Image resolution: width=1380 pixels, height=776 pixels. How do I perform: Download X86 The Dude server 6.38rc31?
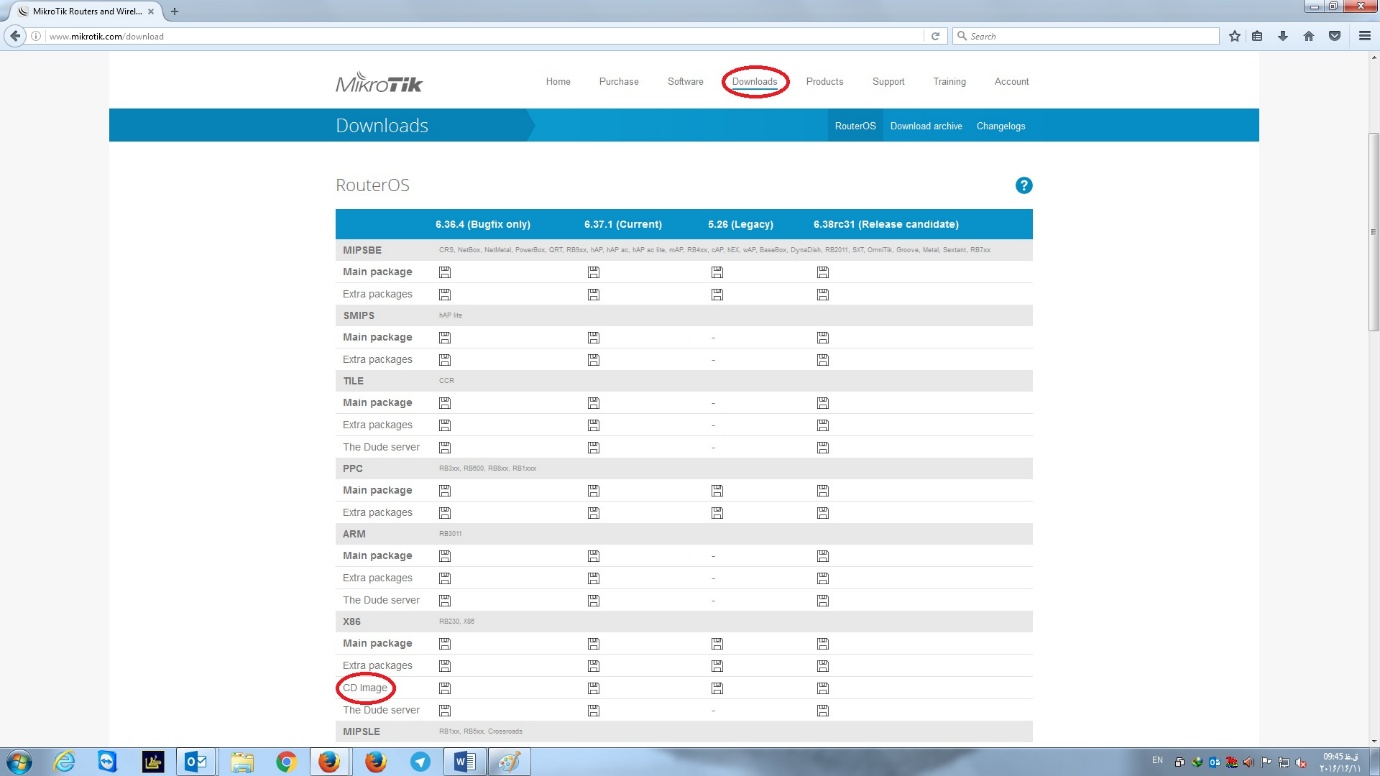[x=823, y=710]
